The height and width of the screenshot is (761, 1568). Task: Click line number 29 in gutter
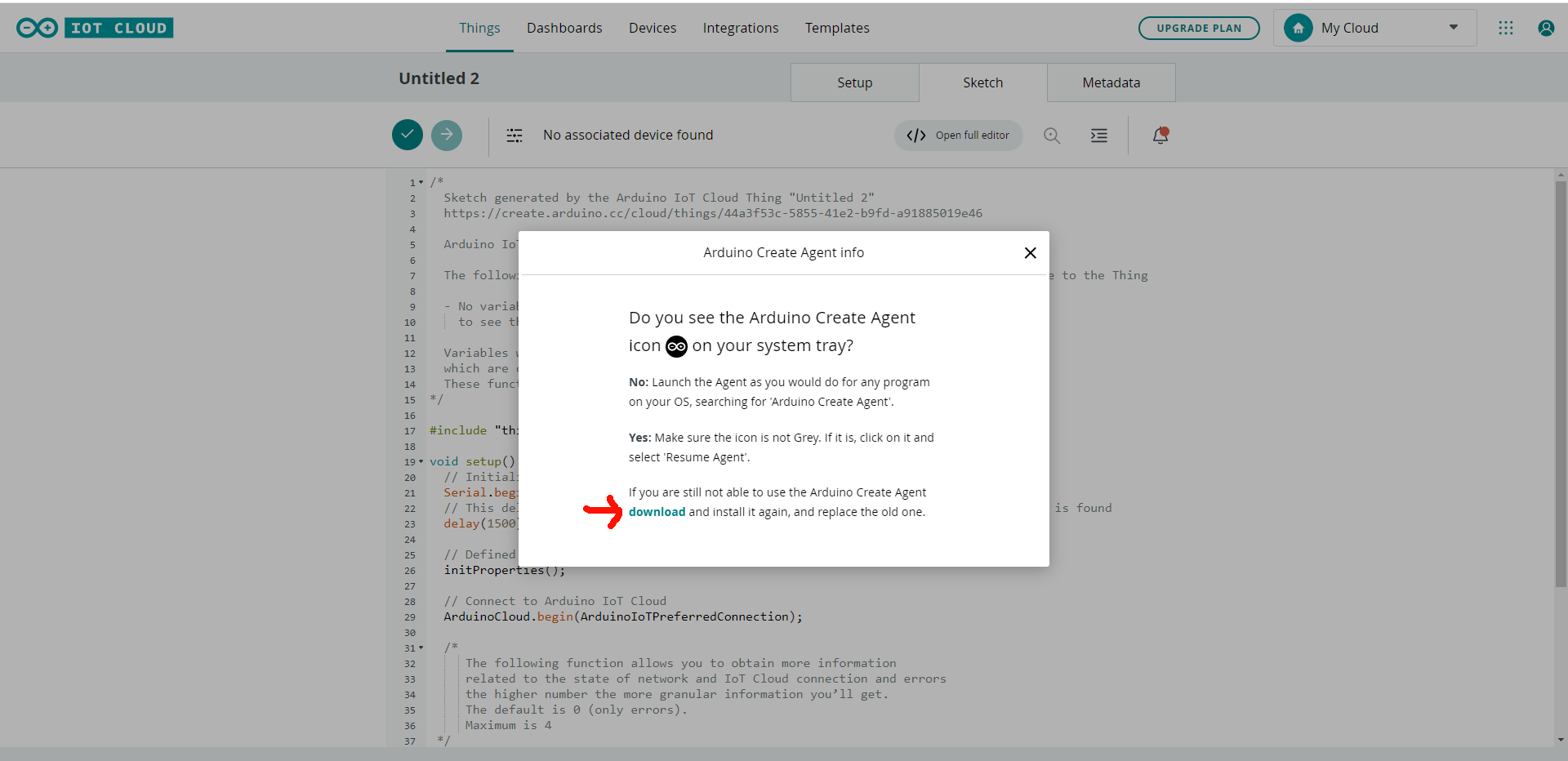(x=410, y=617)
